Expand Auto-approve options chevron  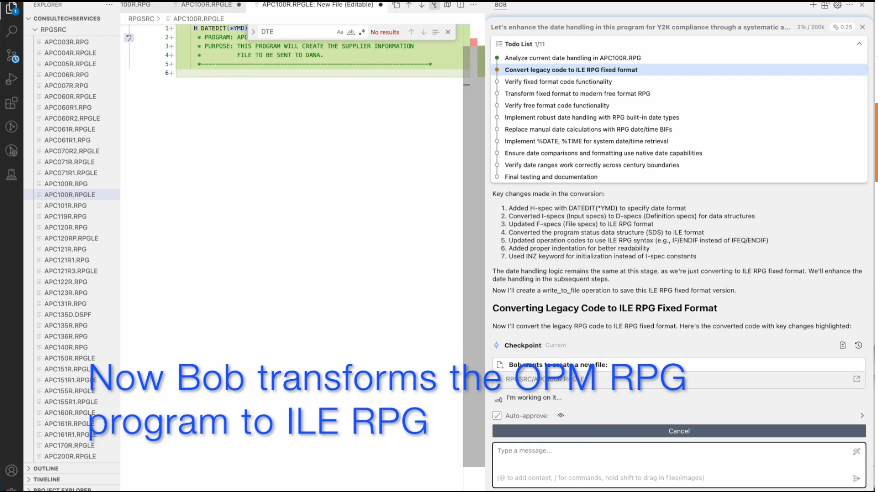tap(862, 415)
